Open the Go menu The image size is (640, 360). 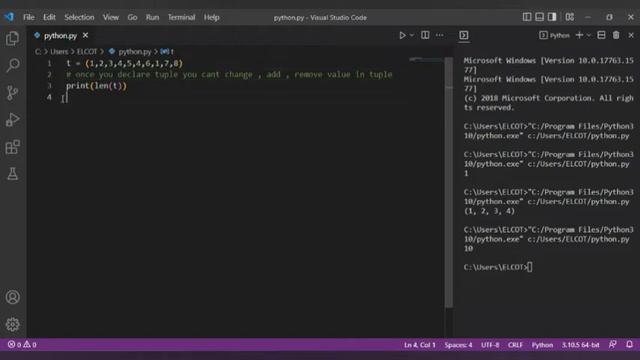point(132,17)
